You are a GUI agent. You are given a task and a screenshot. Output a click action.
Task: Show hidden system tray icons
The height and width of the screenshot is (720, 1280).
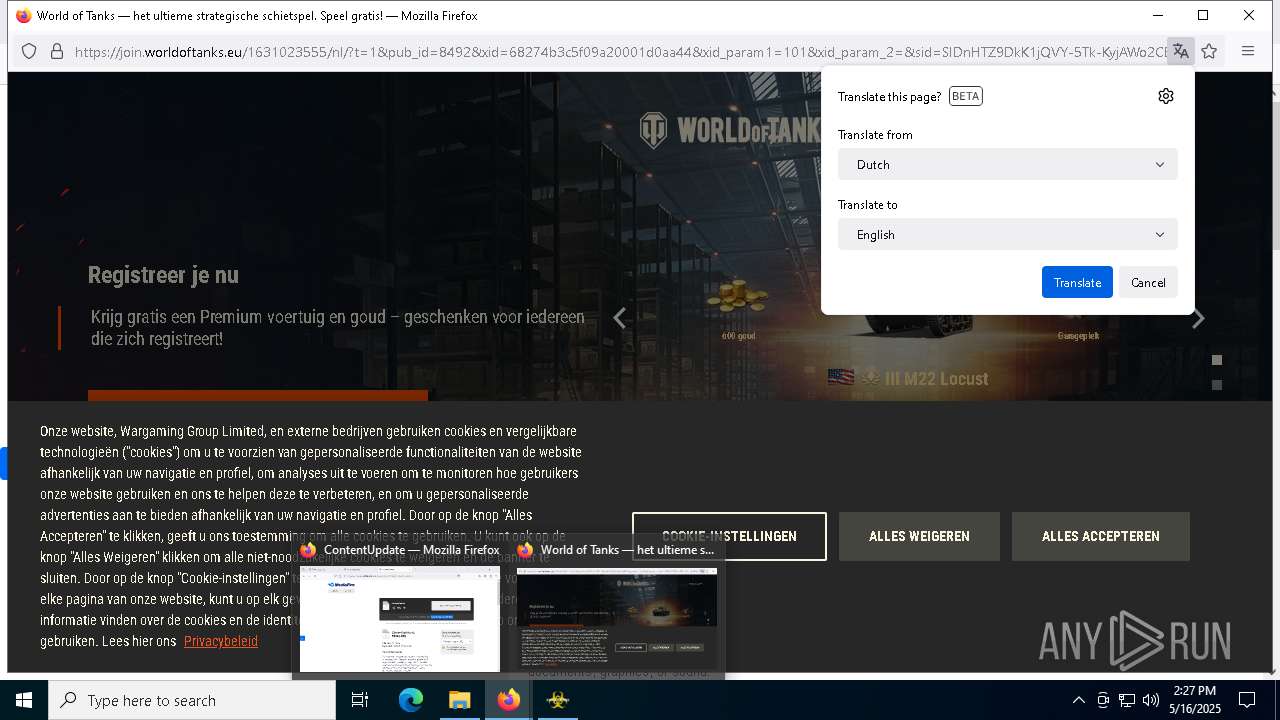[1078, 700]
